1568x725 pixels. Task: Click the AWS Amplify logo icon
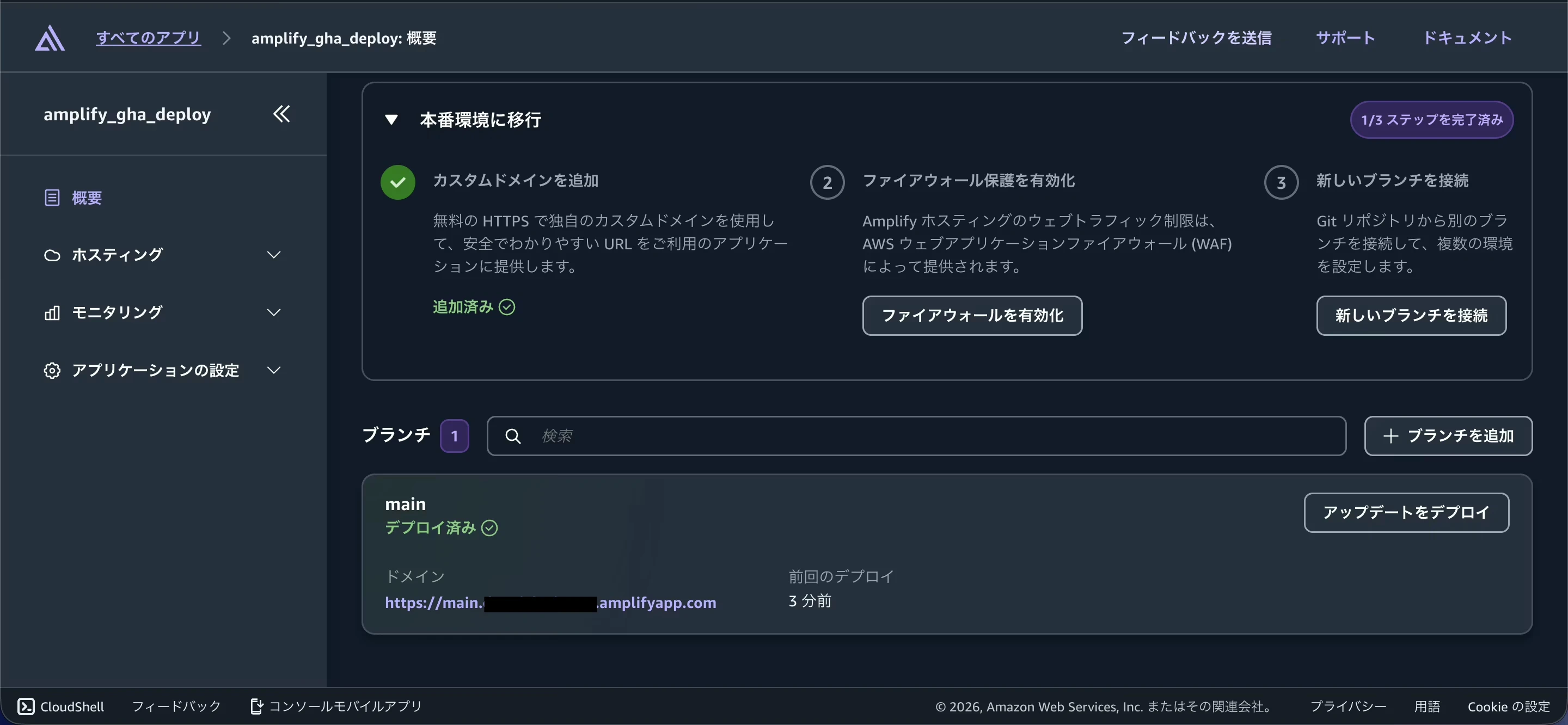pos(50,38)
